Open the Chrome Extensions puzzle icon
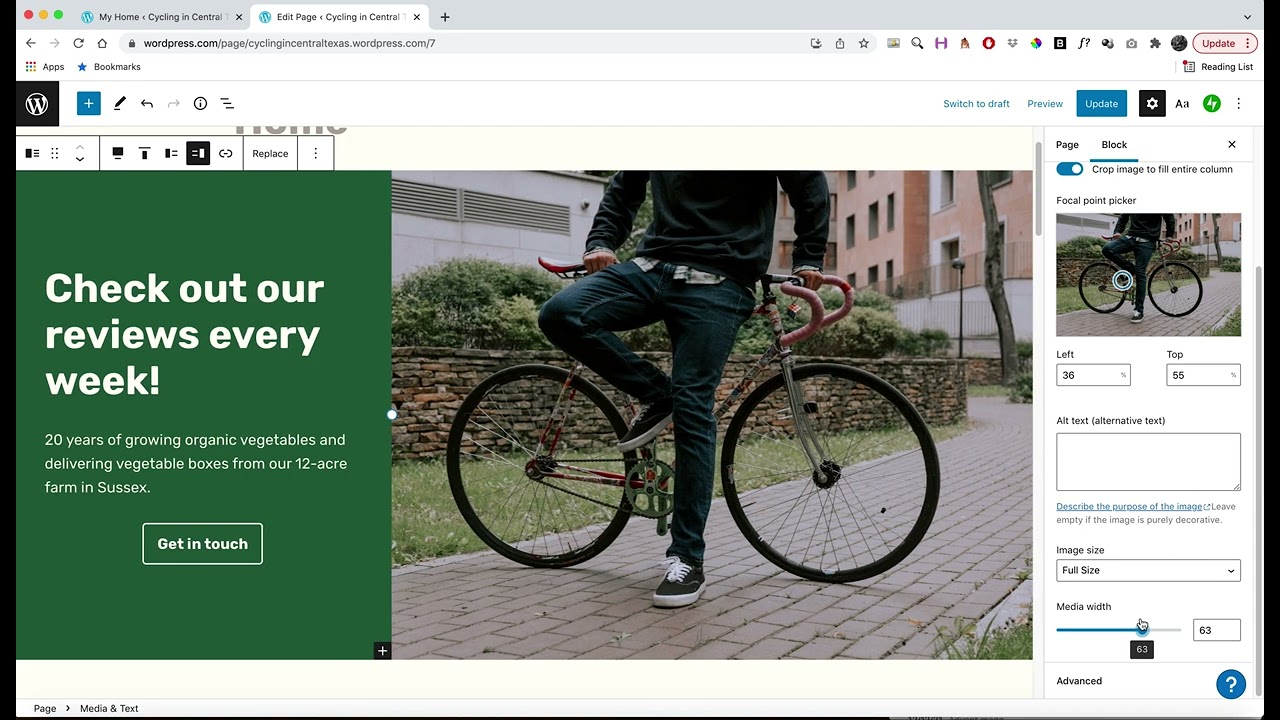 point(1155,44)
